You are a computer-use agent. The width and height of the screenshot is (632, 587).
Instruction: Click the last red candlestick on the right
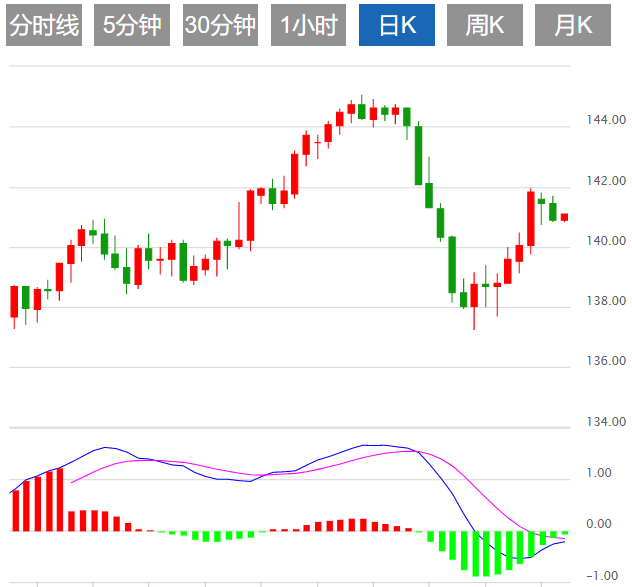[564, 217]
